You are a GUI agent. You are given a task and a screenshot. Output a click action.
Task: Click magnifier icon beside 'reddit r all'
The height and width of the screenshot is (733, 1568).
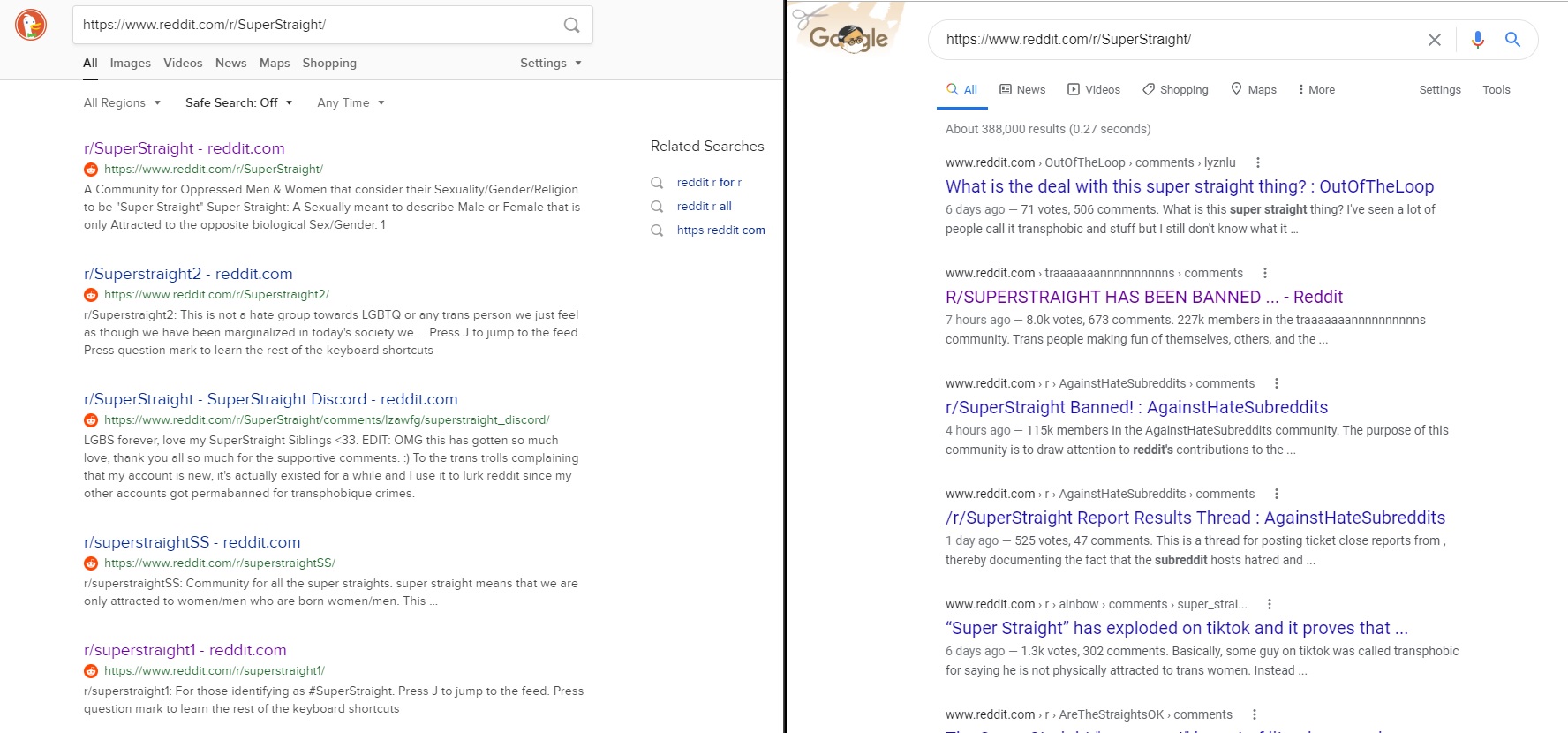tap(657, 207)
